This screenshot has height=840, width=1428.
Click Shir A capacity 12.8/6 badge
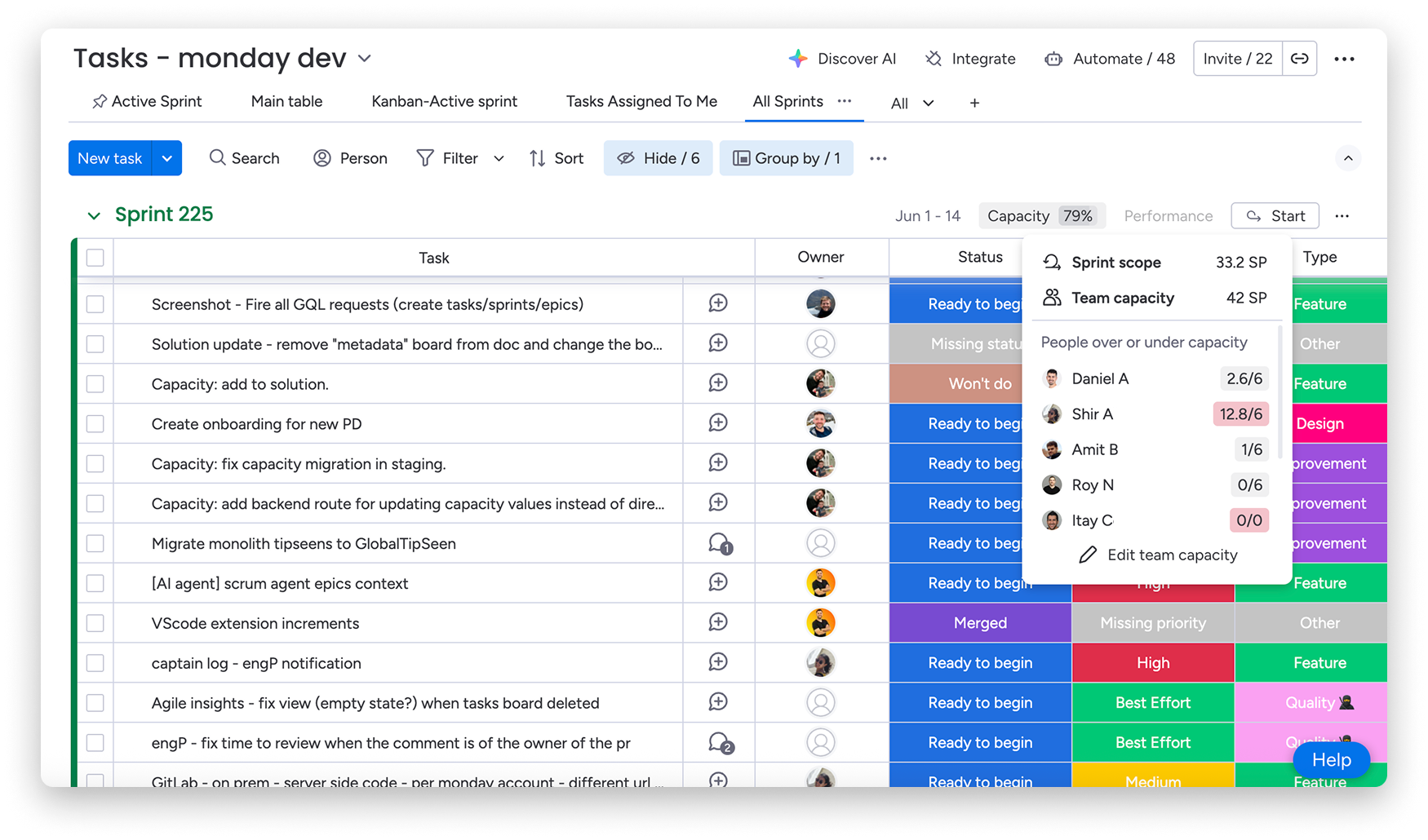pos(1240,414)
